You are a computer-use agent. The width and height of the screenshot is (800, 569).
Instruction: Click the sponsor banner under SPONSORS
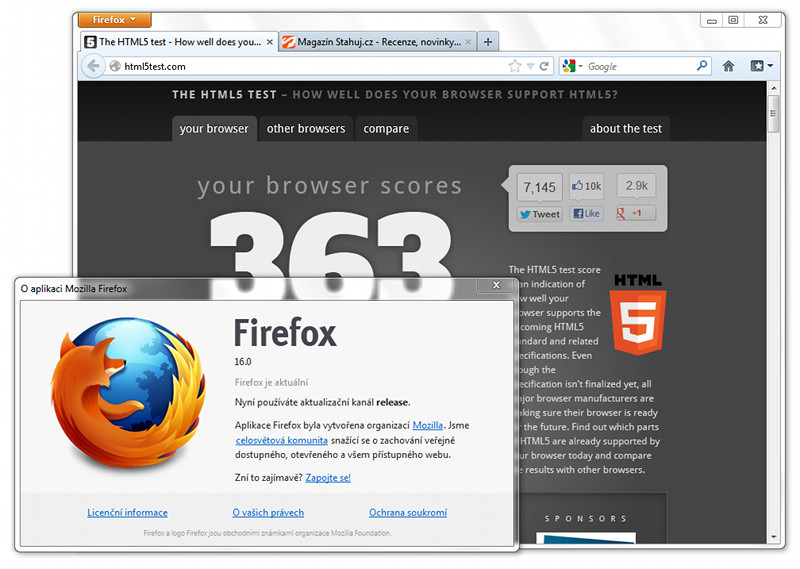(586, 538)
